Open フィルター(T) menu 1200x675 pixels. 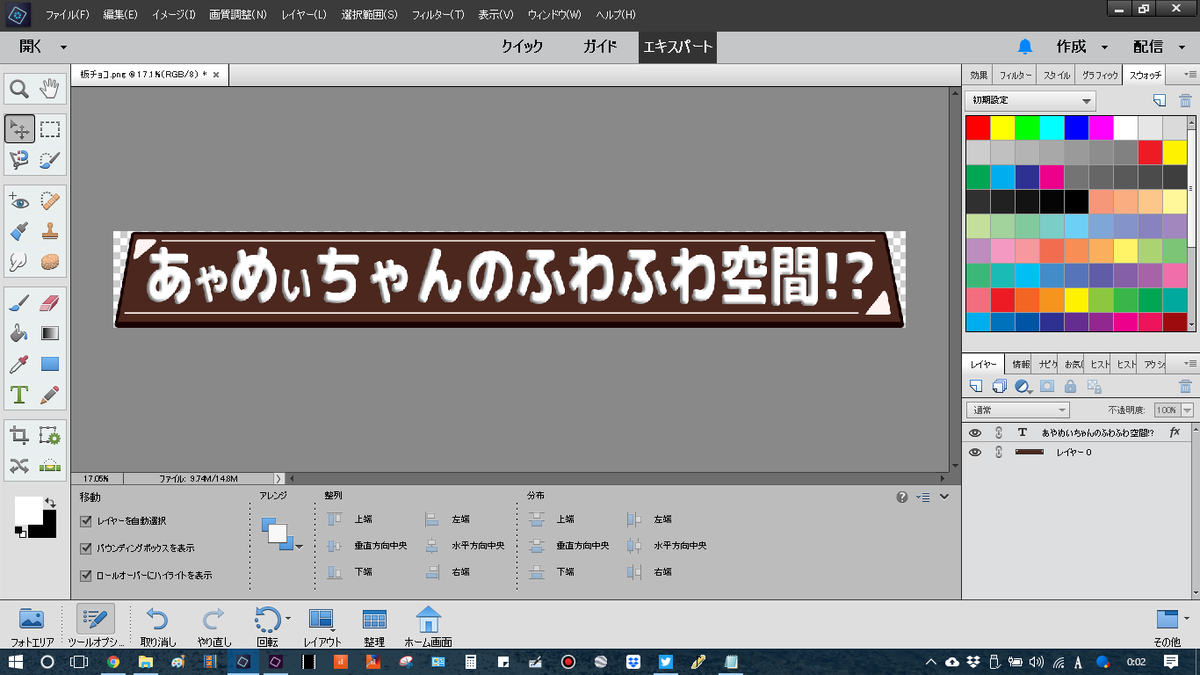[438, 15]
